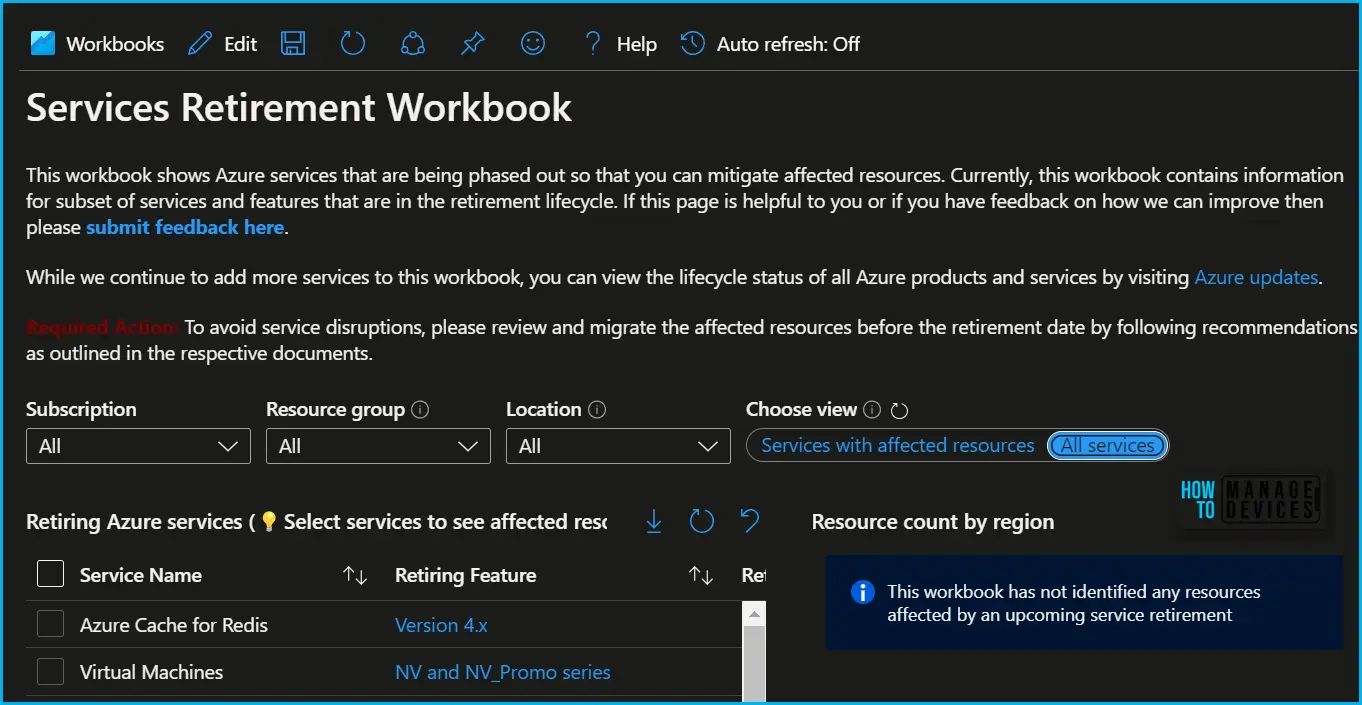Click the question mark Help icon
Viewport: 1362px width, 705px height.
[593, 44]
